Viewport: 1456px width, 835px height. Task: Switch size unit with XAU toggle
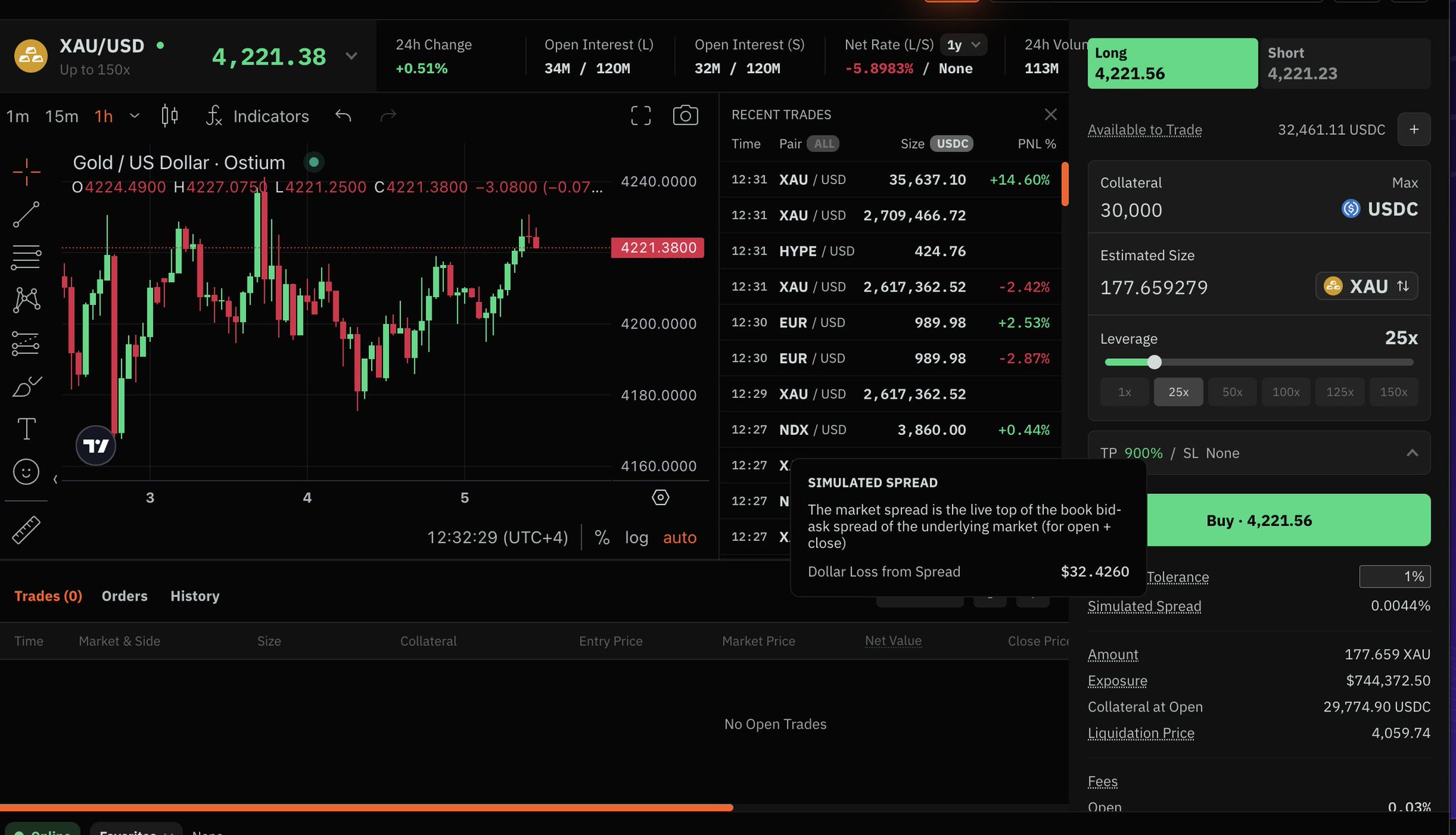tap(1366, 286)
